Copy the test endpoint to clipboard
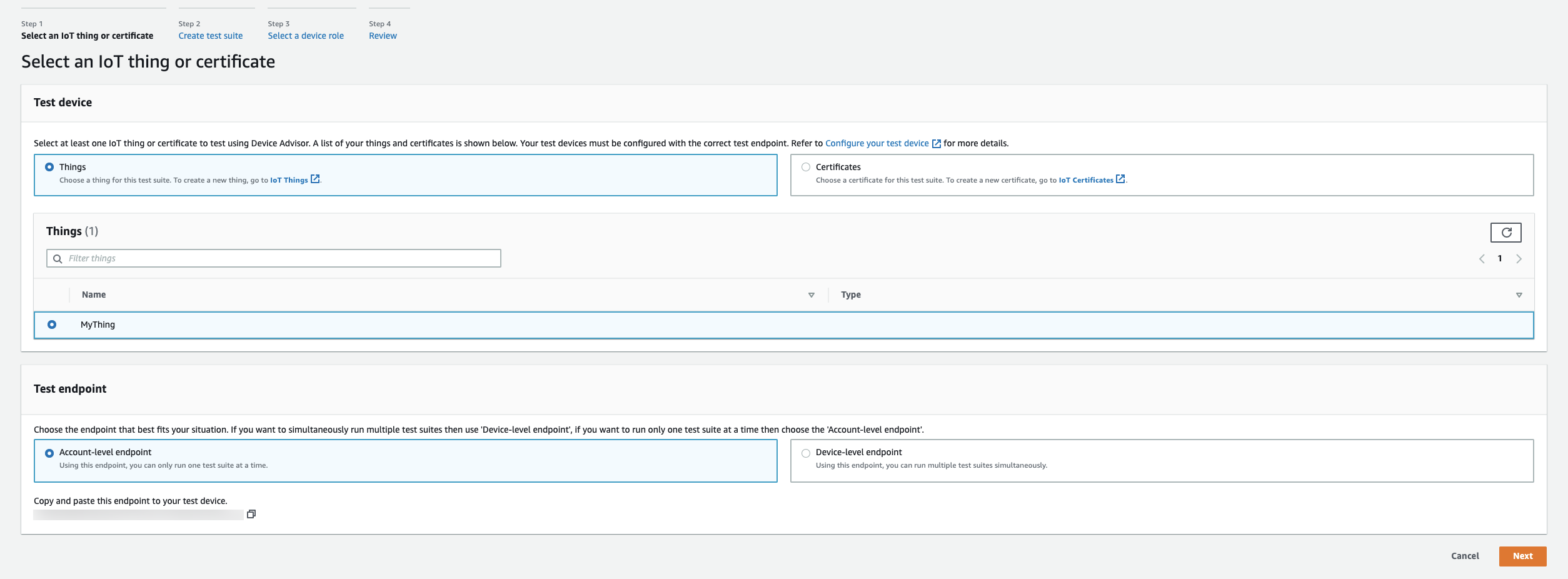Viewport: 1568px width, 579px height. tap(251, 514)
